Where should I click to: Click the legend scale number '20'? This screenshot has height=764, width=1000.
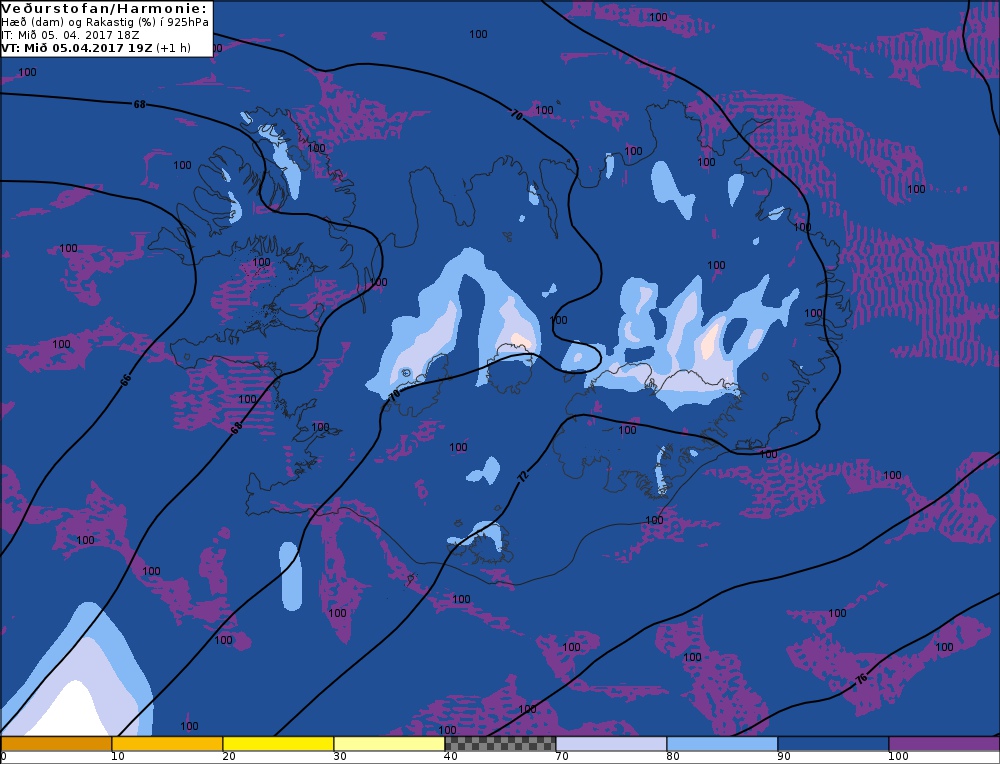click(229, 757)
